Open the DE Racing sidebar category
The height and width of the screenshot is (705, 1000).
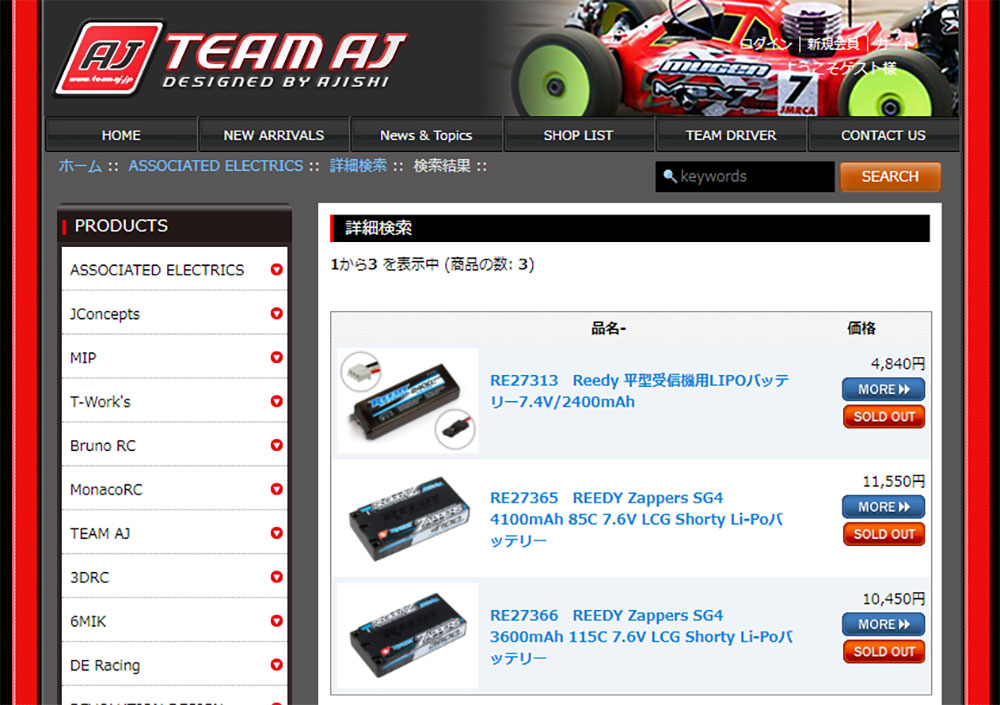point(105,665)
